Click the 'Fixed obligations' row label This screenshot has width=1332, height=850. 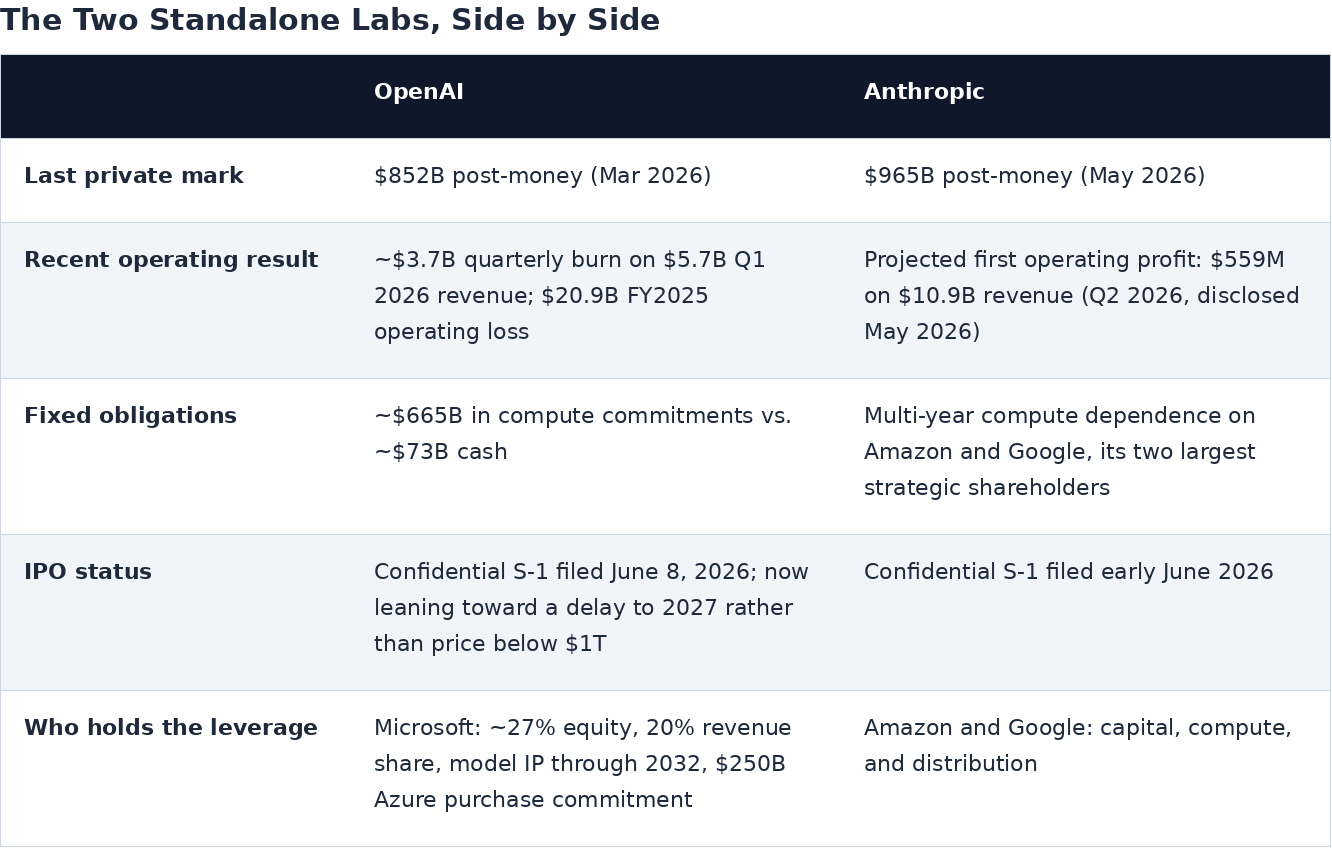click(130, 416)
